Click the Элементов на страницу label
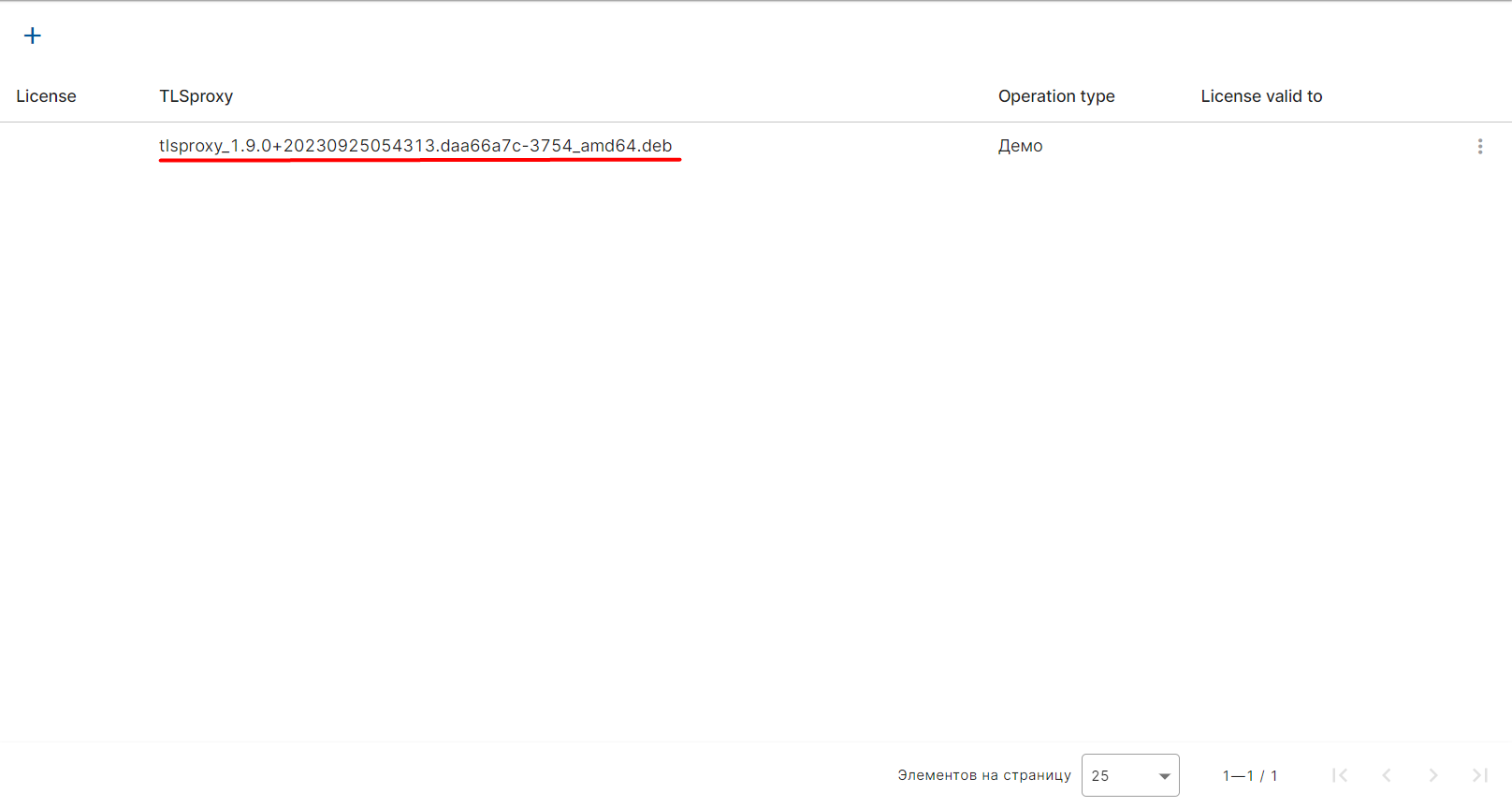1512x807 pixels. (983, 775)
